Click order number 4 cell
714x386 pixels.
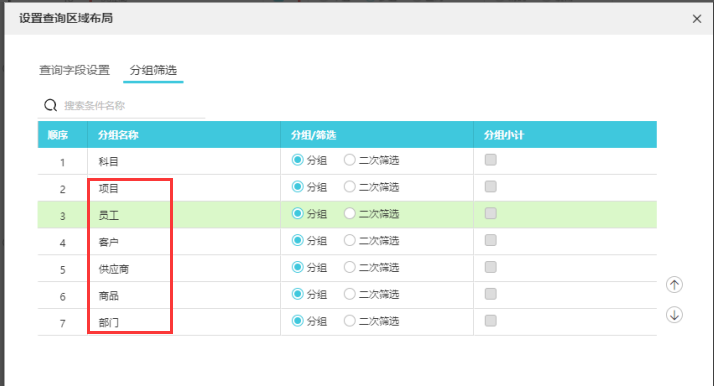point(62,243)
